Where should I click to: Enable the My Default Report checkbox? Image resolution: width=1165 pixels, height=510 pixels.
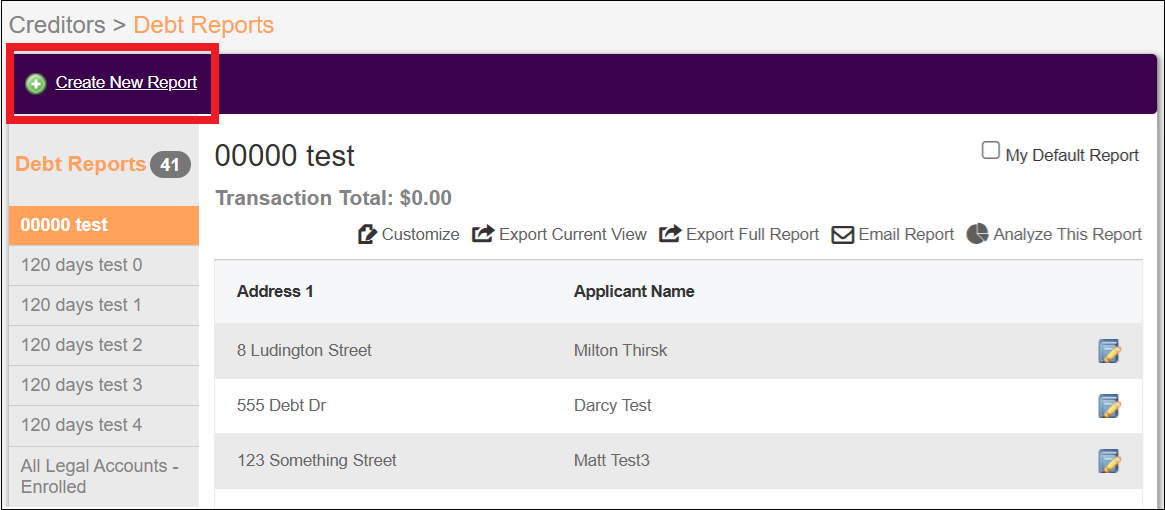(990, 151)
